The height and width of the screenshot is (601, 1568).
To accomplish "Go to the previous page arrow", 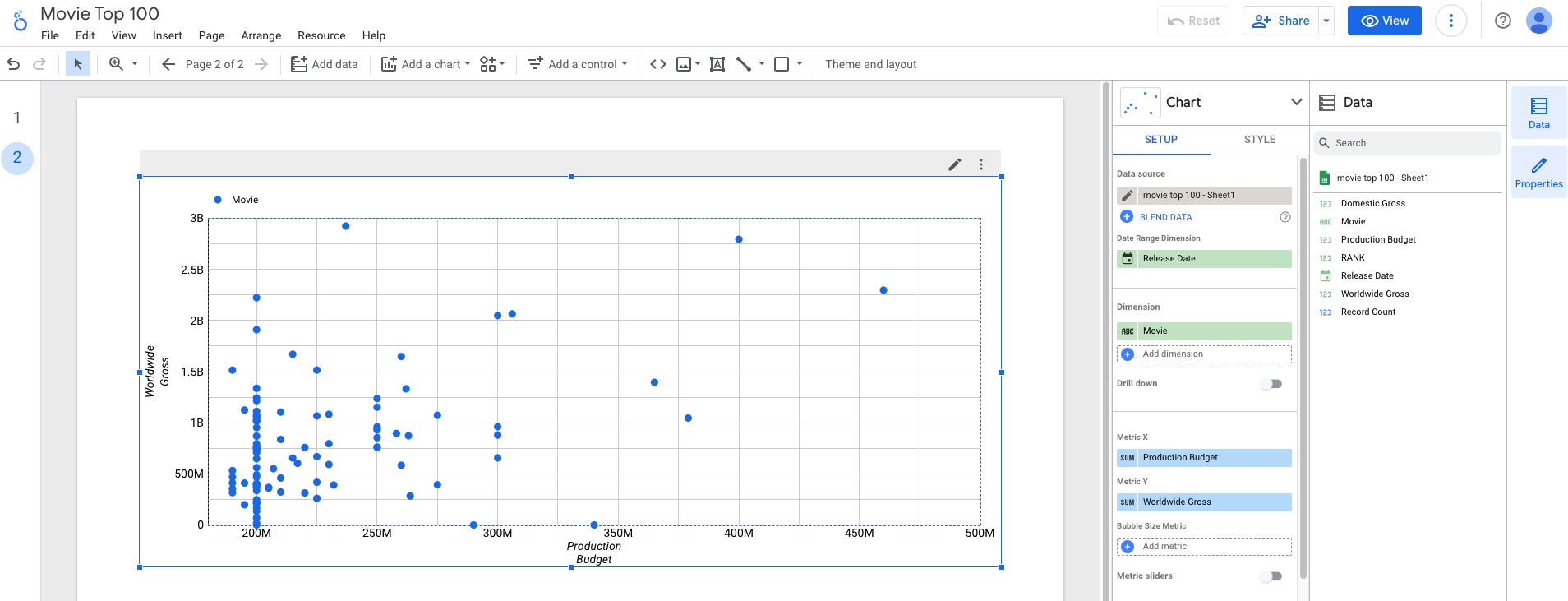I will point(168,64).
